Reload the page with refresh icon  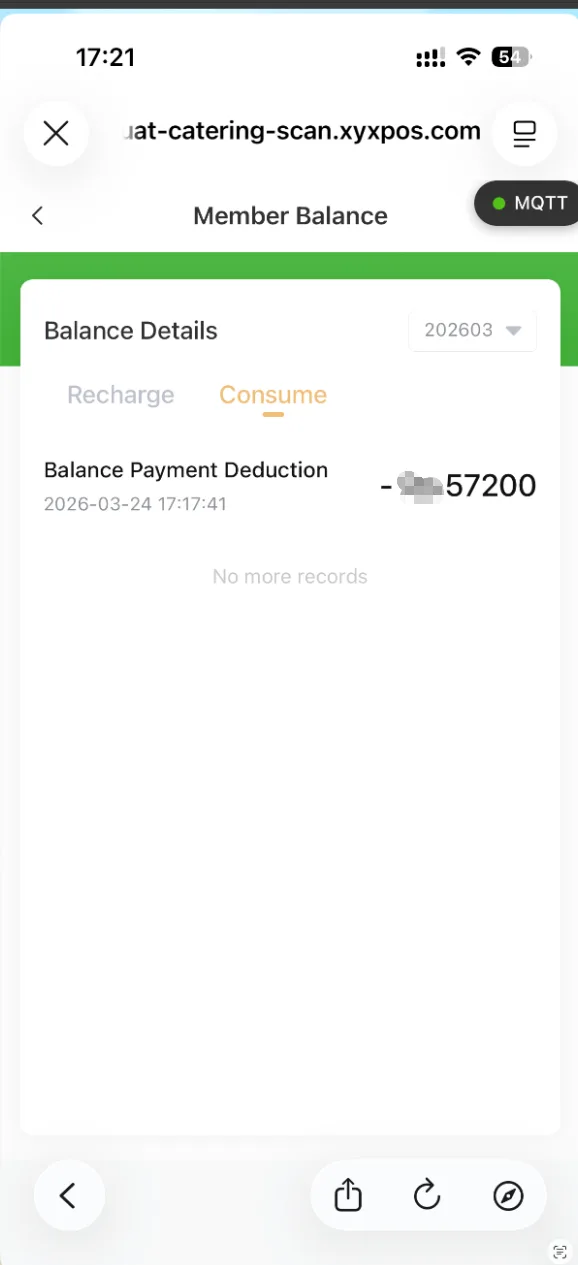(x=427, y=1195)
